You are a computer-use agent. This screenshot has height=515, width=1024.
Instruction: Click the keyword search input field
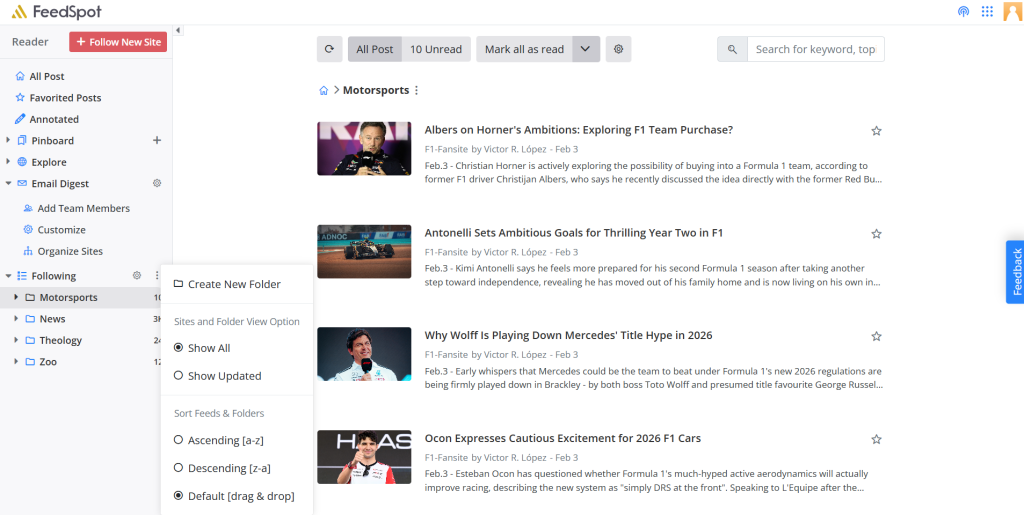pos(814,49)
